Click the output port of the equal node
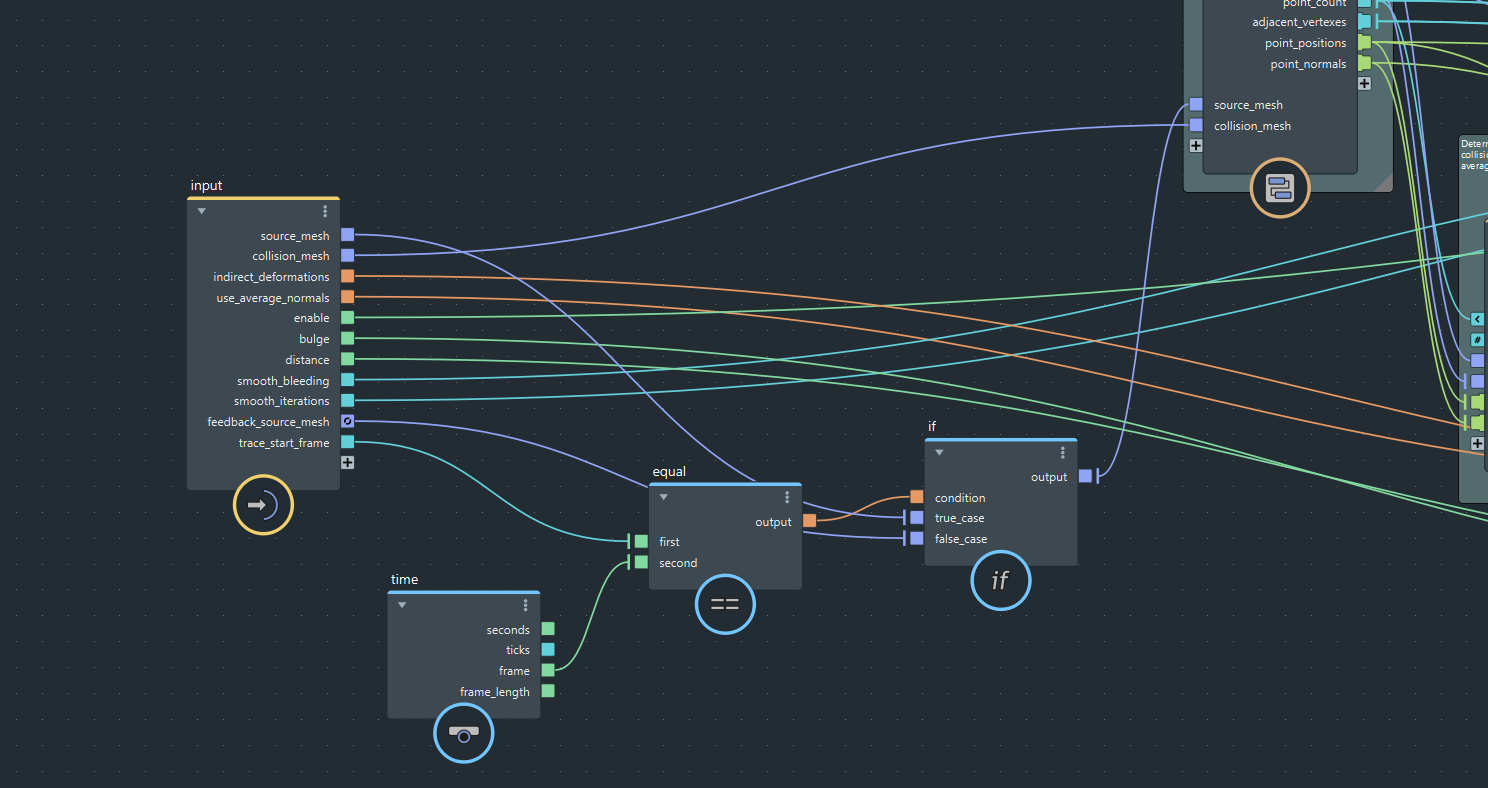Screen dimensions: 1488x788 pos(808,520)
